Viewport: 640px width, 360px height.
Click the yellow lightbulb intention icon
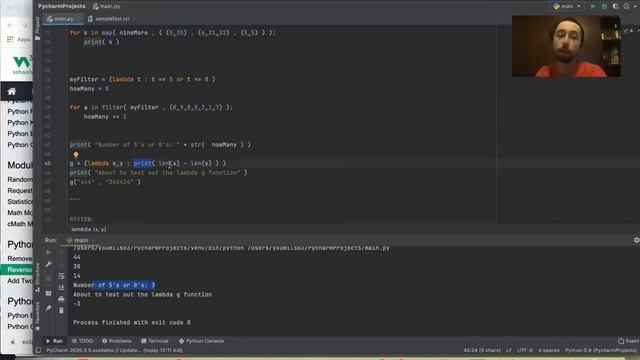tap(76, 155)
